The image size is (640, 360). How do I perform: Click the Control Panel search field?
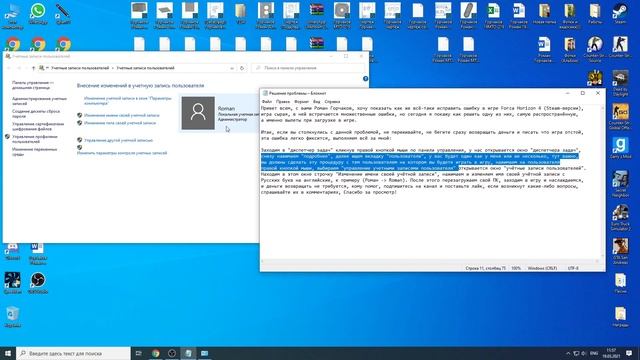click(308, 68)
